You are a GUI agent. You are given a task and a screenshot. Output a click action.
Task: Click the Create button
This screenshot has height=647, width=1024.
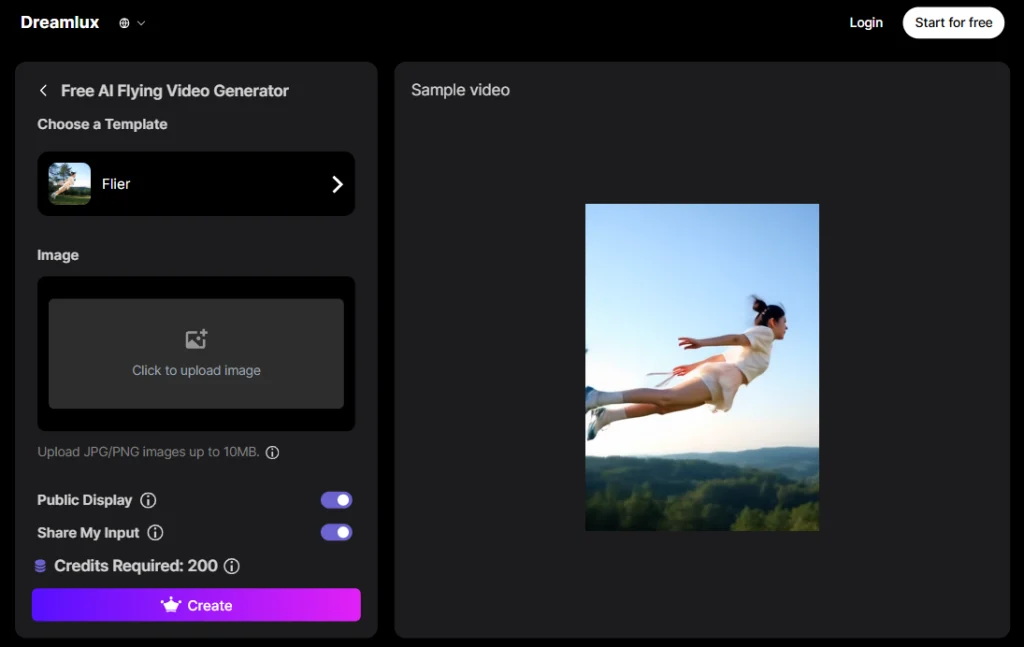click(x=196, y=605)
